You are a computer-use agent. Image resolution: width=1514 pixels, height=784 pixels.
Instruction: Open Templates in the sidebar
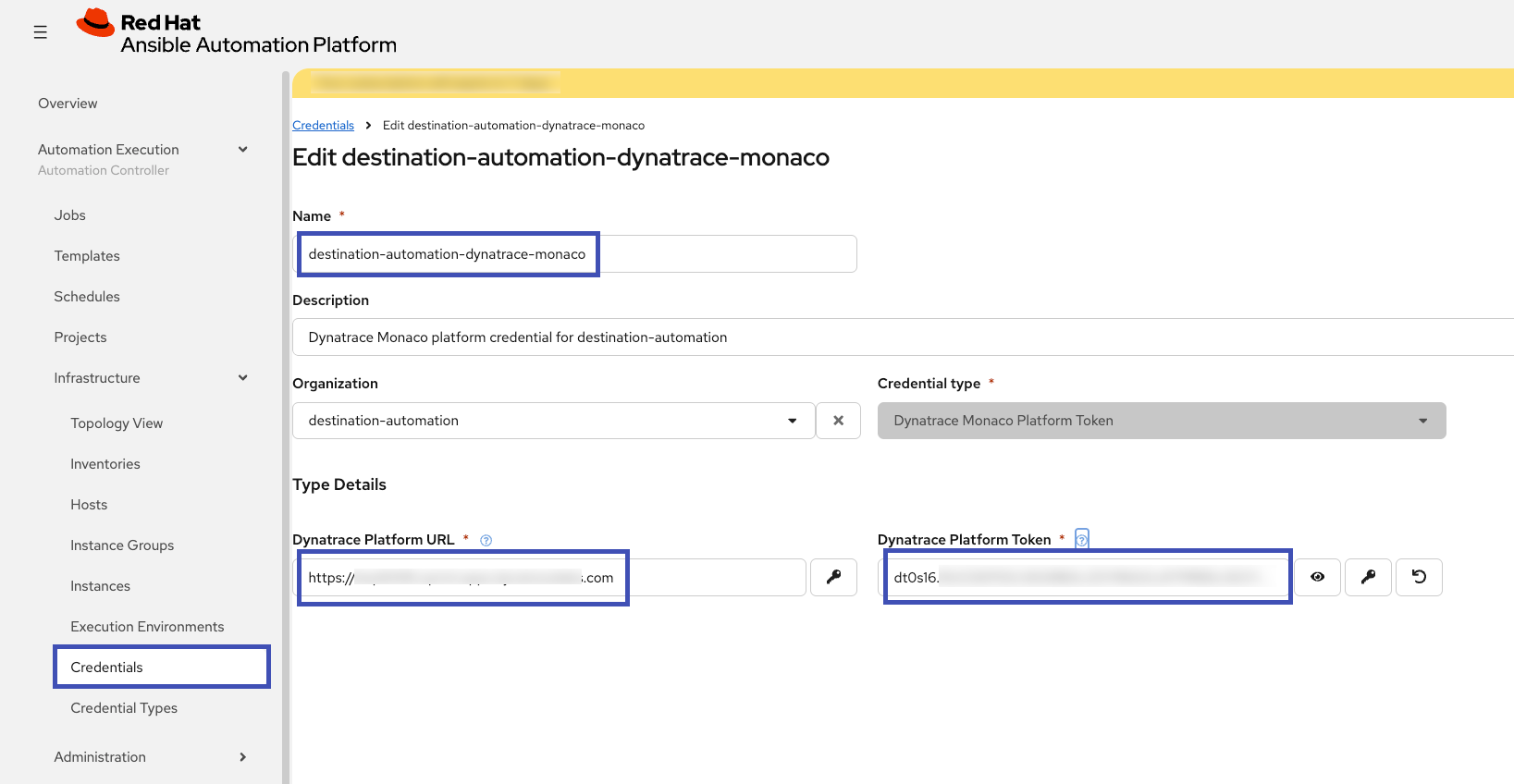coord(87,256)
